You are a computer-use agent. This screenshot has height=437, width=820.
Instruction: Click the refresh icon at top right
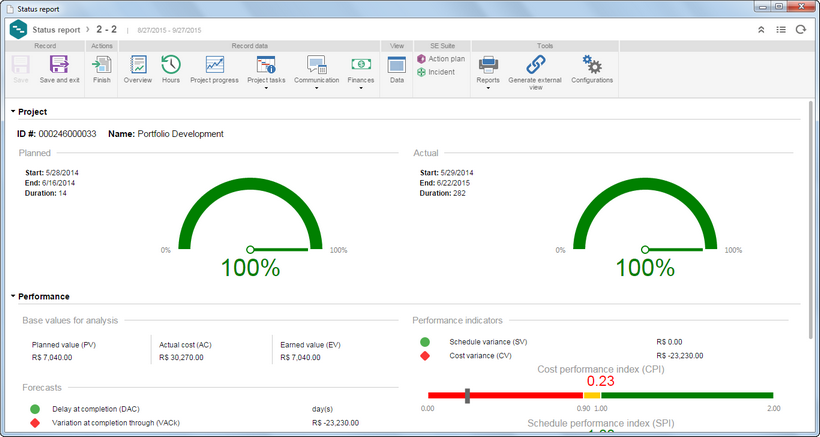tap(801, 30)
